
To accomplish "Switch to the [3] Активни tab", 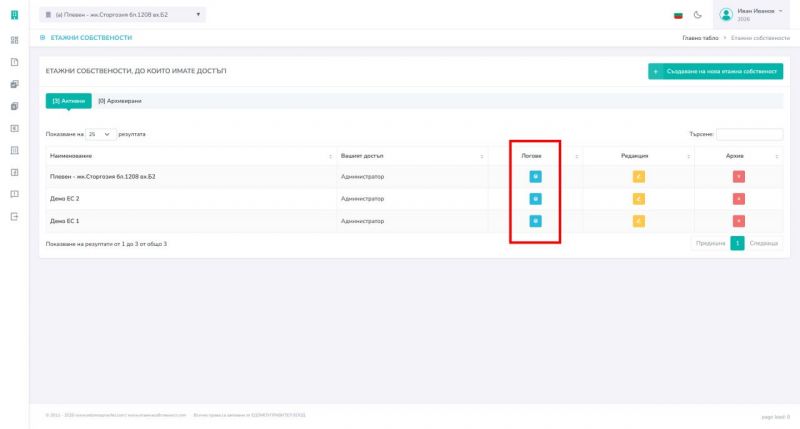I will point(68,101).
